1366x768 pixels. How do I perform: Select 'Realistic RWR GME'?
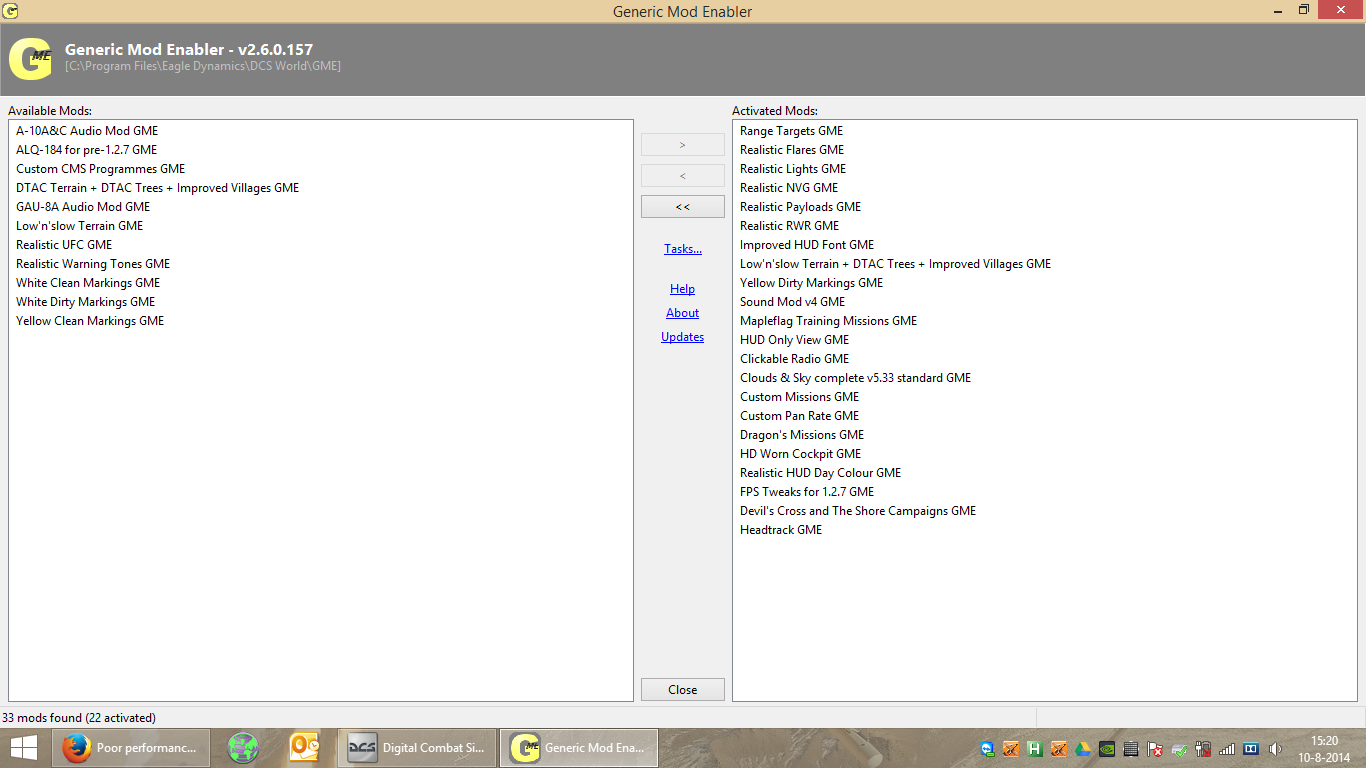[x=789, y=226]
